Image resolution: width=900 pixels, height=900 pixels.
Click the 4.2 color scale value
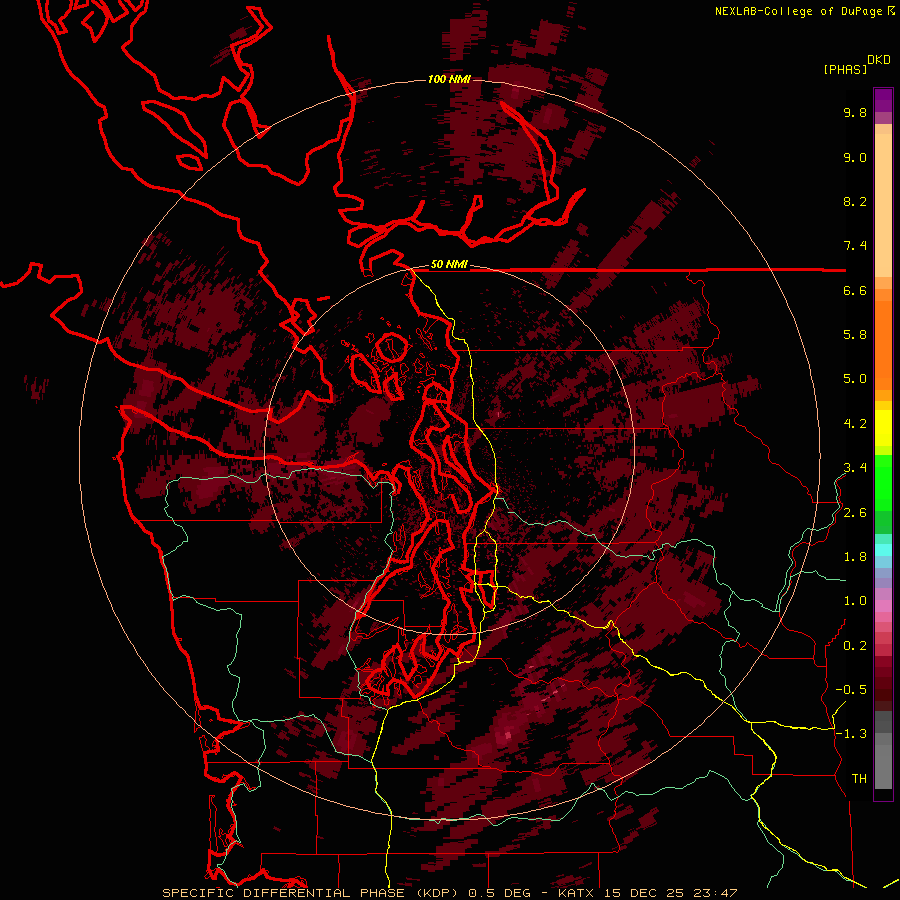tap(855, 424)
